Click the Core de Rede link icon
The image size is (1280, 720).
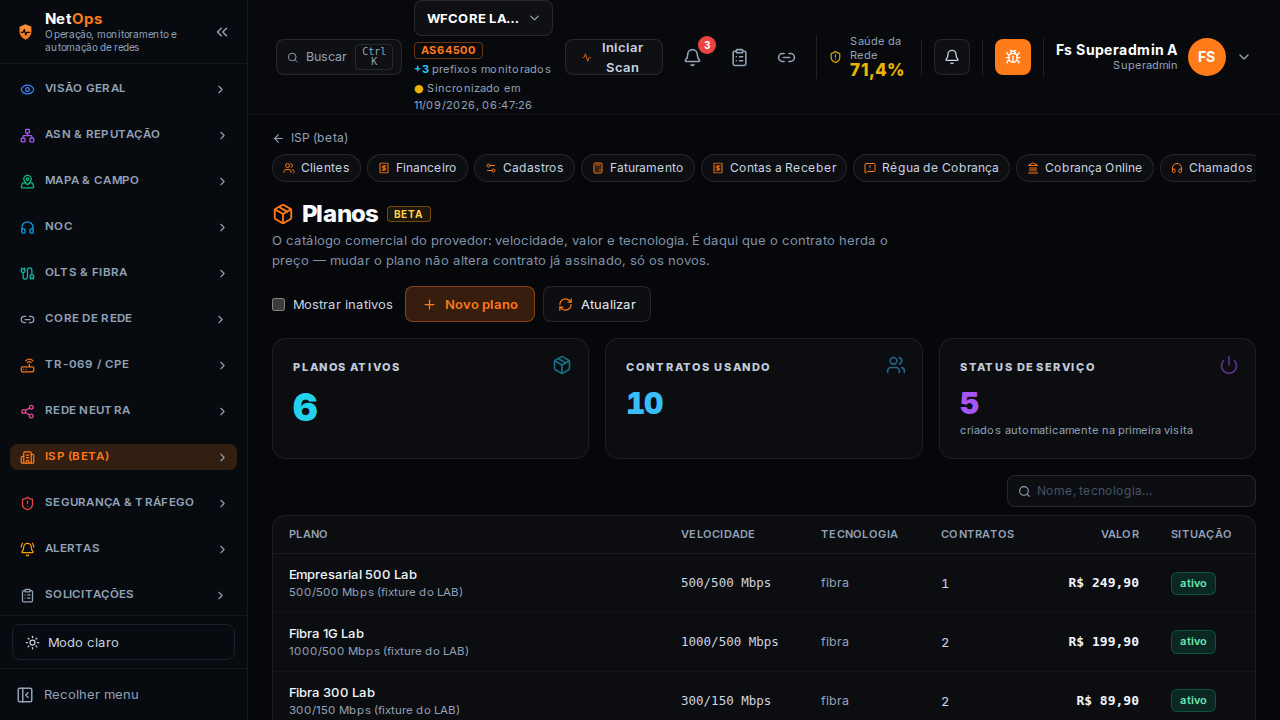point(28,319)
